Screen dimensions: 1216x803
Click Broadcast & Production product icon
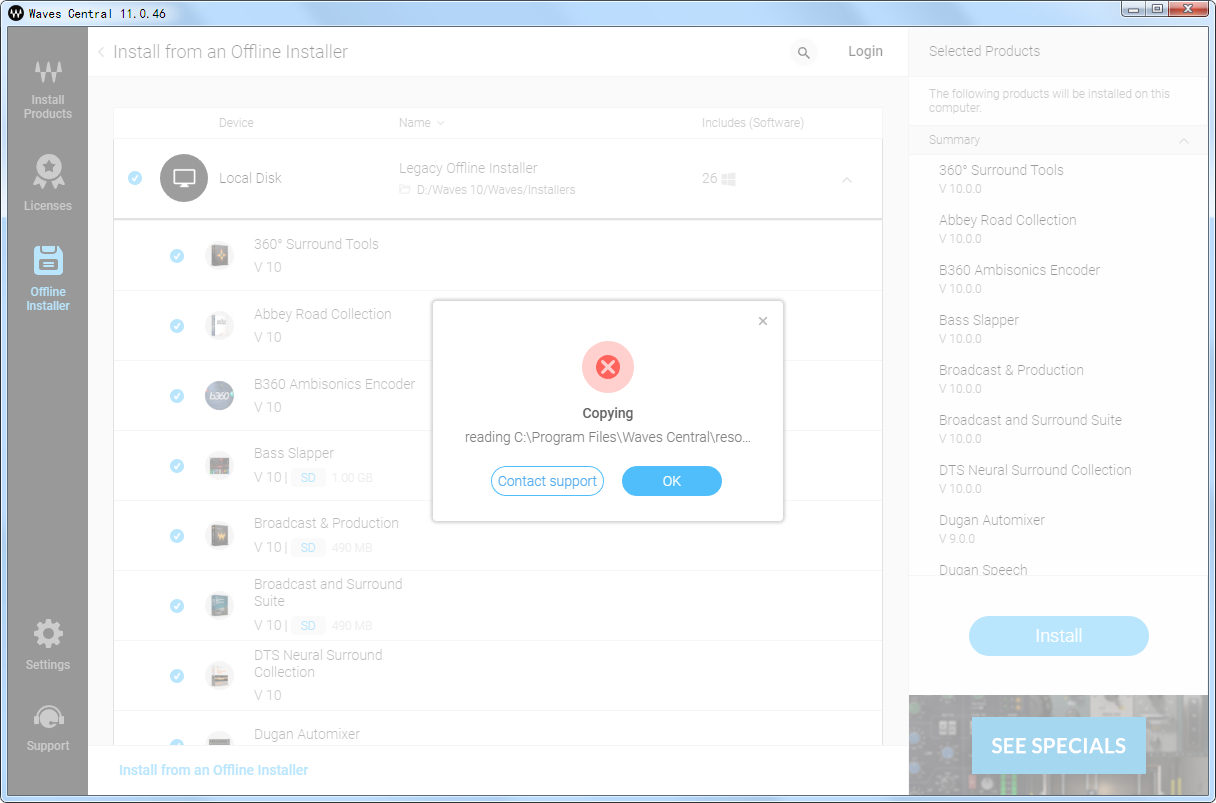tap(219, 536)
